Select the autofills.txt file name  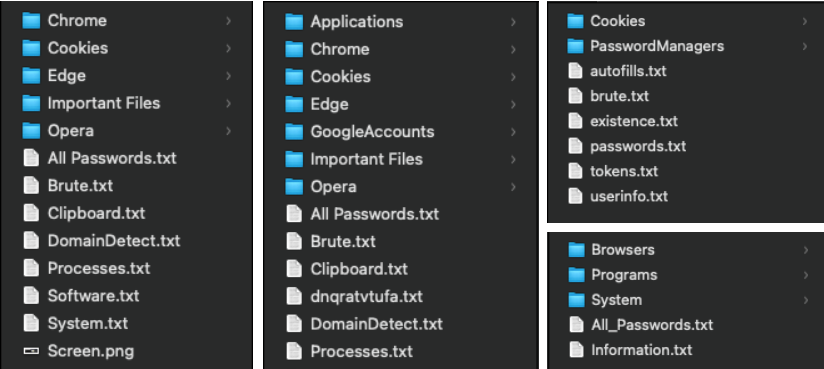click(x=628, y=71)
